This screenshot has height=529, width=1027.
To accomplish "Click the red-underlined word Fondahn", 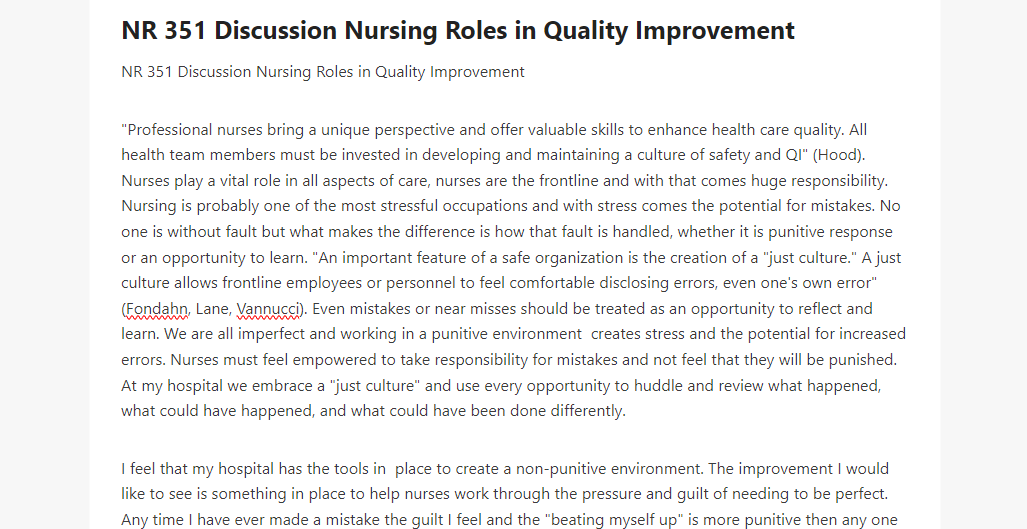I will click(157, 308).
